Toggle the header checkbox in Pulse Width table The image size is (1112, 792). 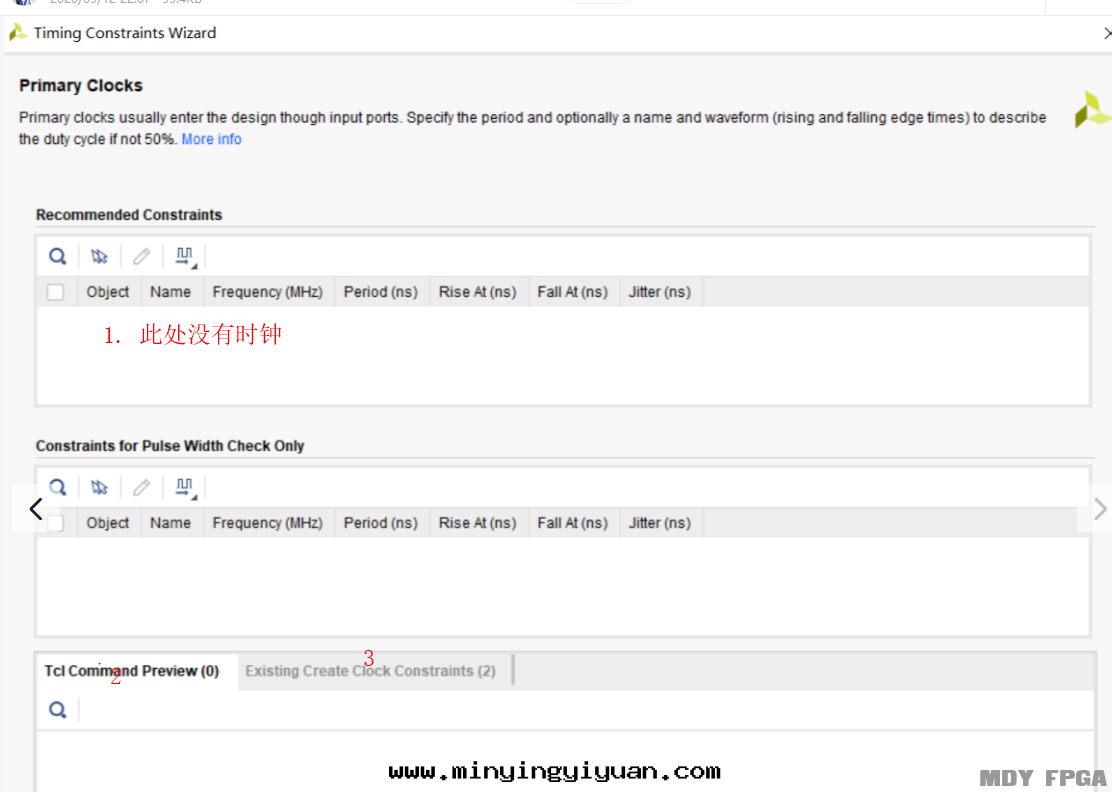coord(56,523)
